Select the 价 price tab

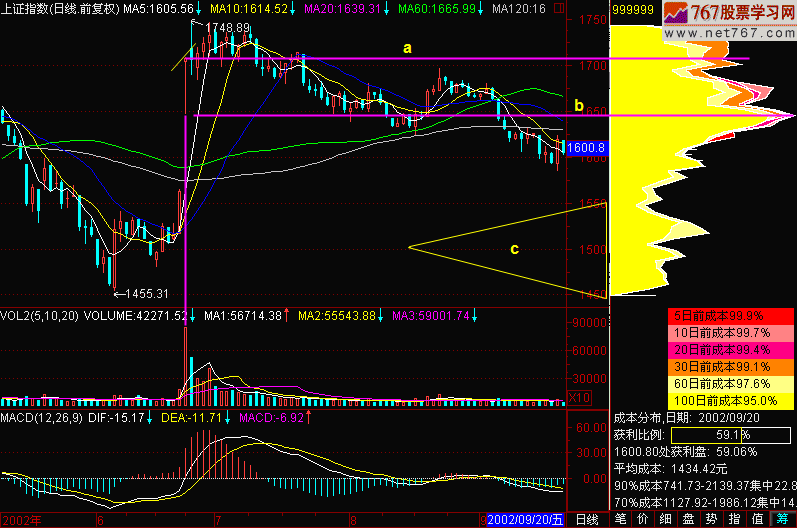644,520
